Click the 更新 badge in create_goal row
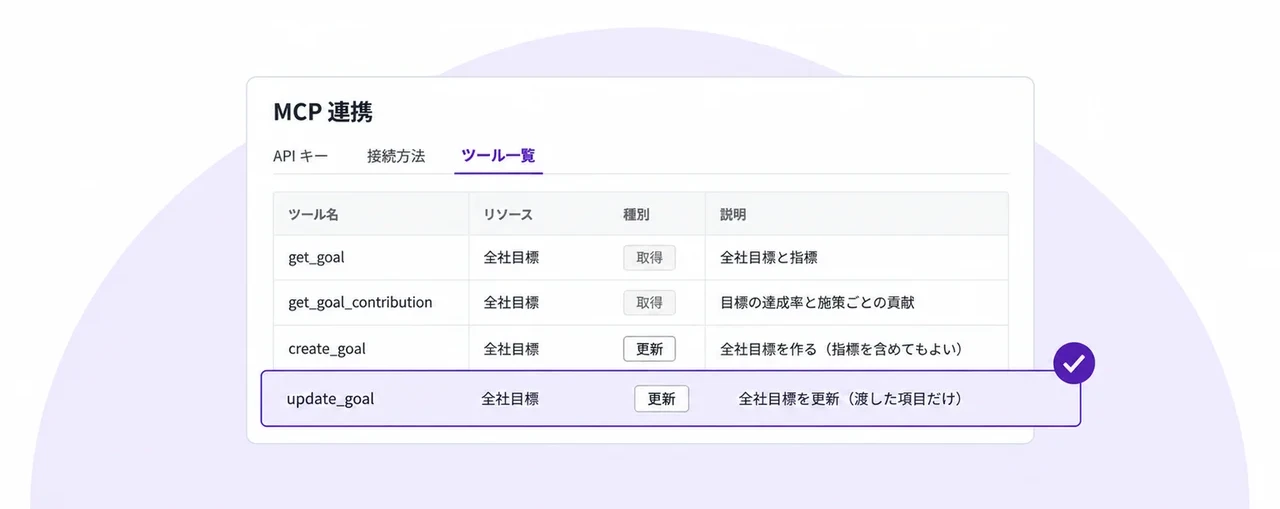The height and width of the screenshot is (509, 1280). click(x=649, y=349)
